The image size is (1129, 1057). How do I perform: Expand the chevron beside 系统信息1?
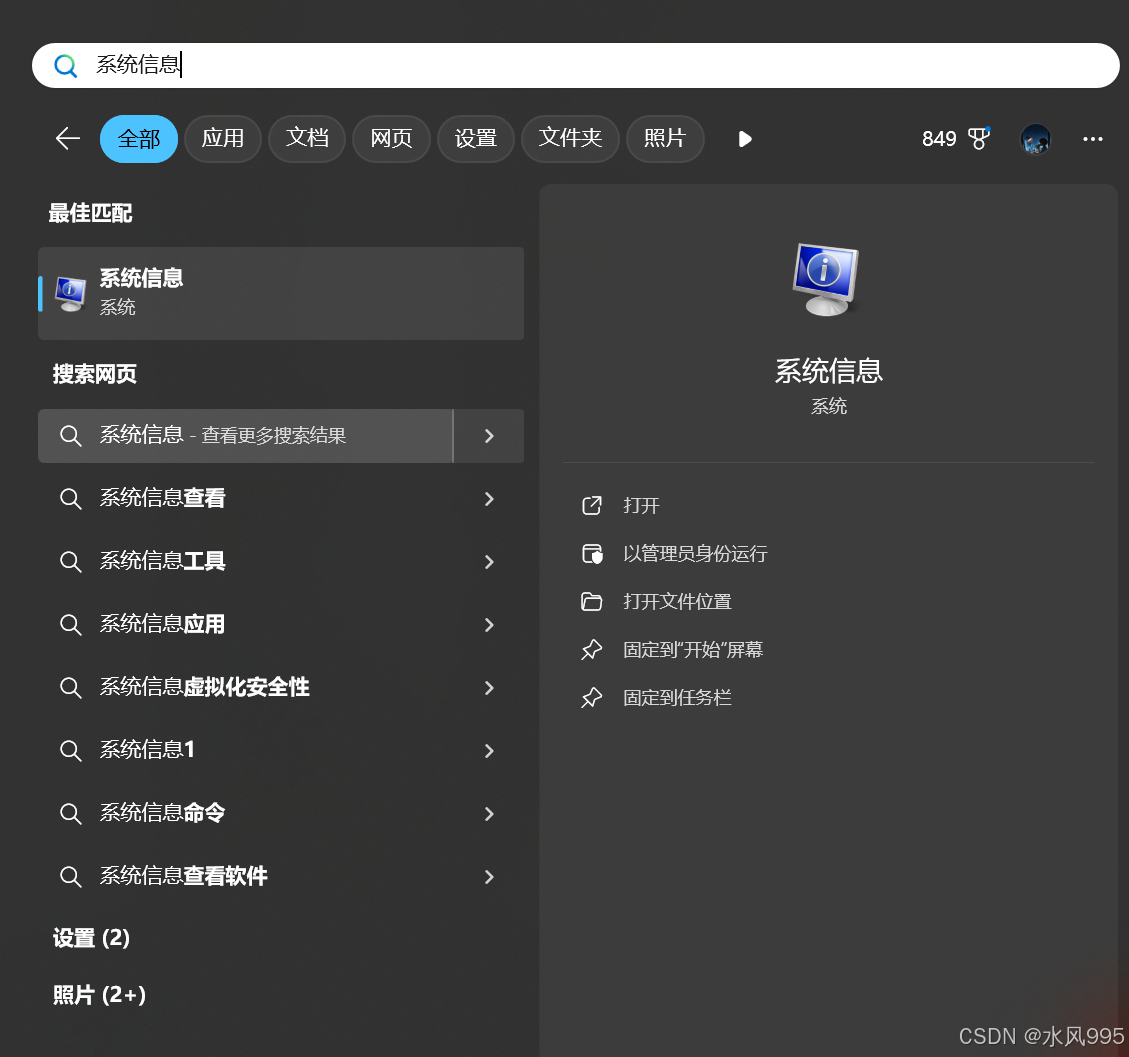(489, 750)
